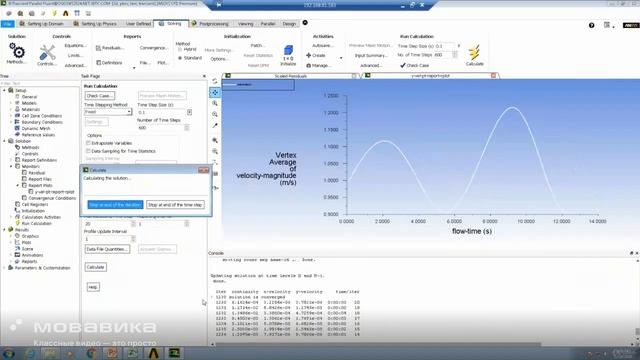Open the Create activity dropdown arrow
Image resolution: width=640 pixels, height=360 pixels.
pos(341,58)
